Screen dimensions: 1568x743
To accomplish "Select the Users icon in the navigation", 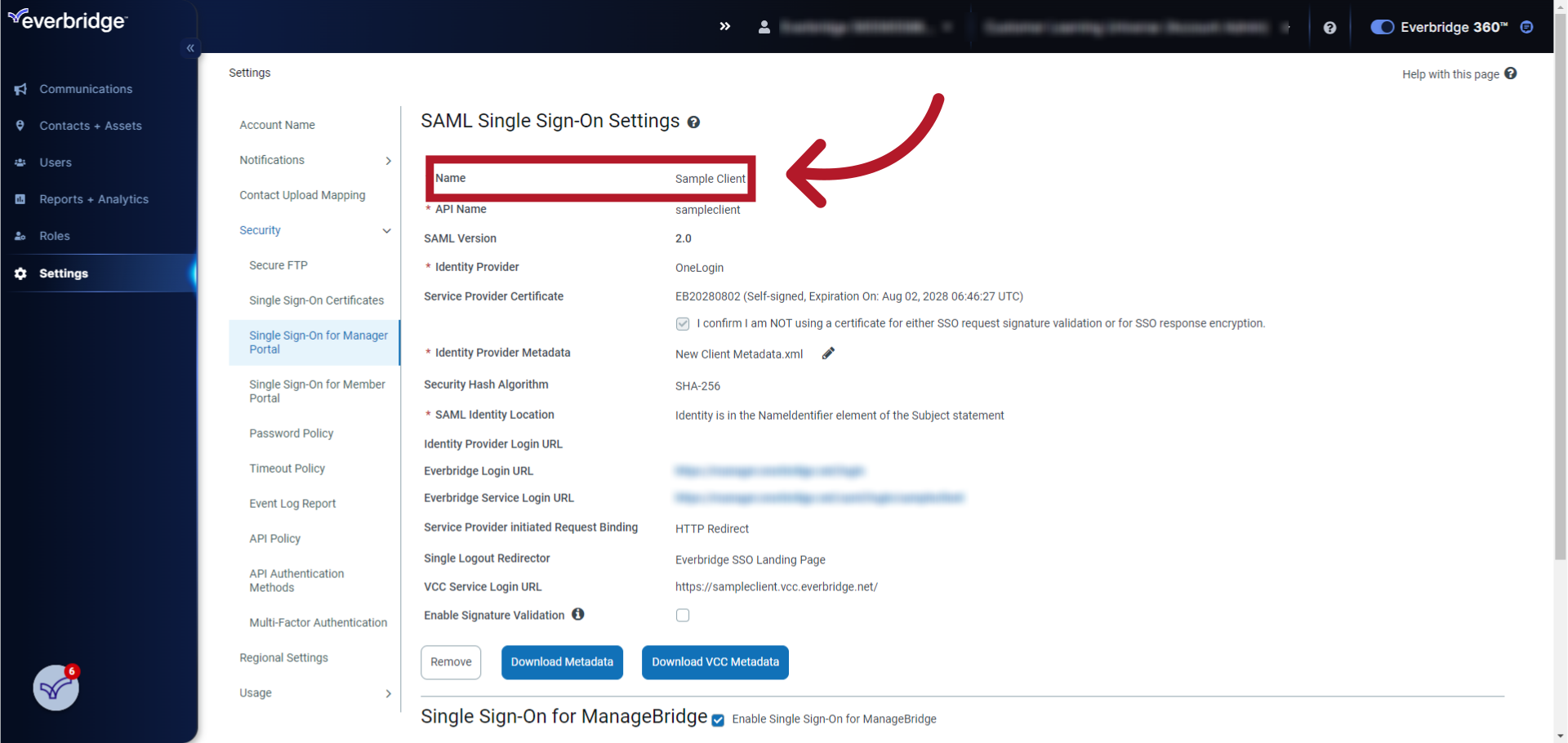I will [20, 162].
